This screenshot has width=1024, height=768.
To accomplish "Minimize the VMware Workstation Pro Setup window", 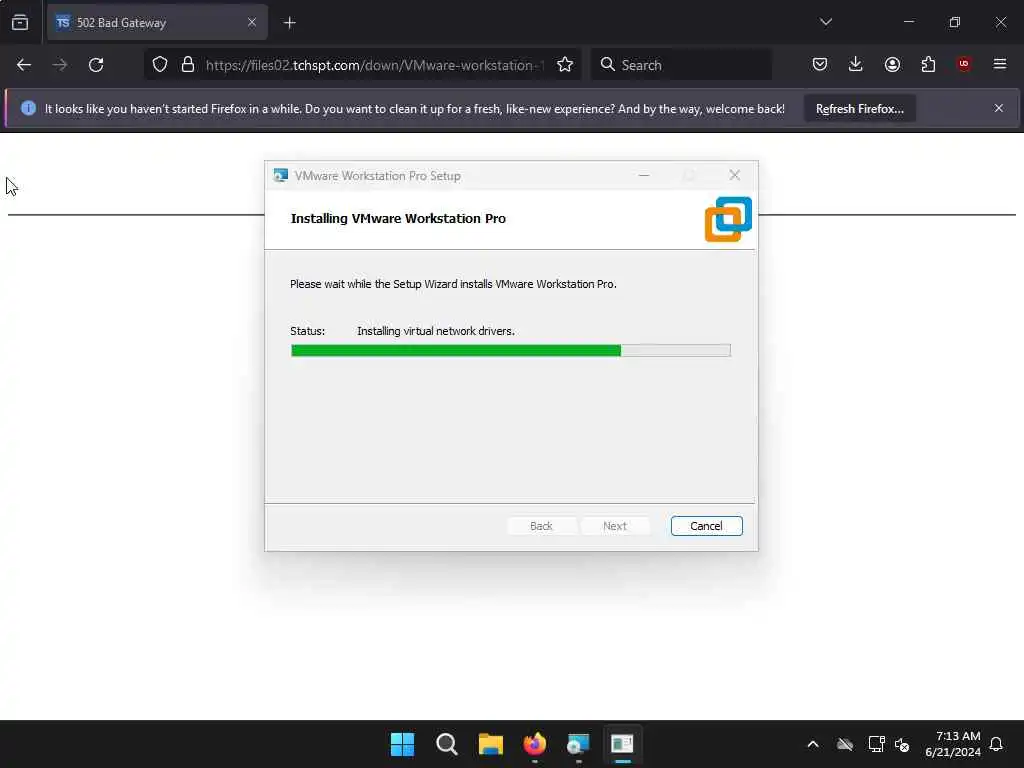I will [x=644, y=175].
